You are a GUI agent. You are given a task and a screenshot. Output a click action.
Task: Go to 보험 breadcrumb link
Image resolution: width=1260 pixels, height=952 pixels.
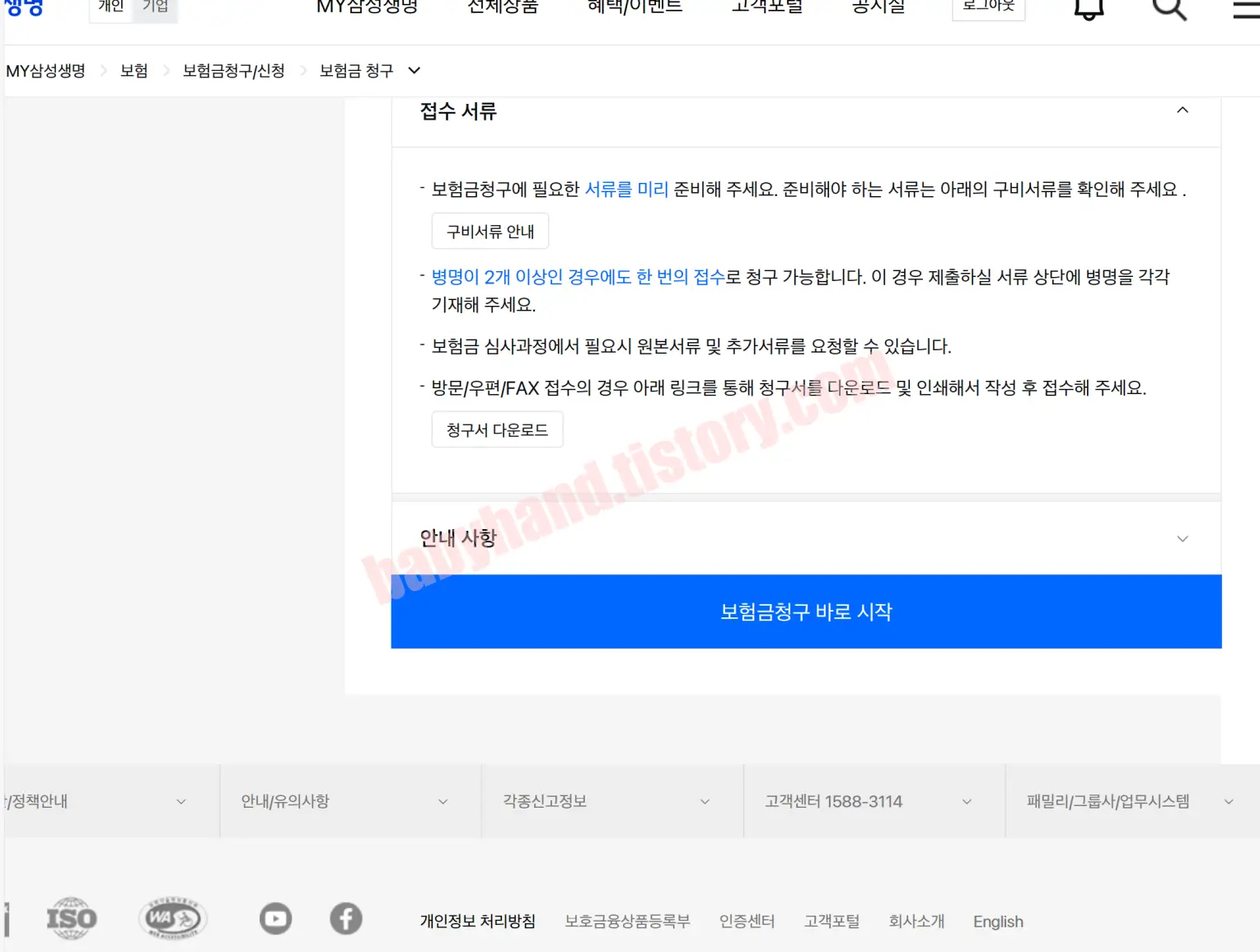point(134,71)
